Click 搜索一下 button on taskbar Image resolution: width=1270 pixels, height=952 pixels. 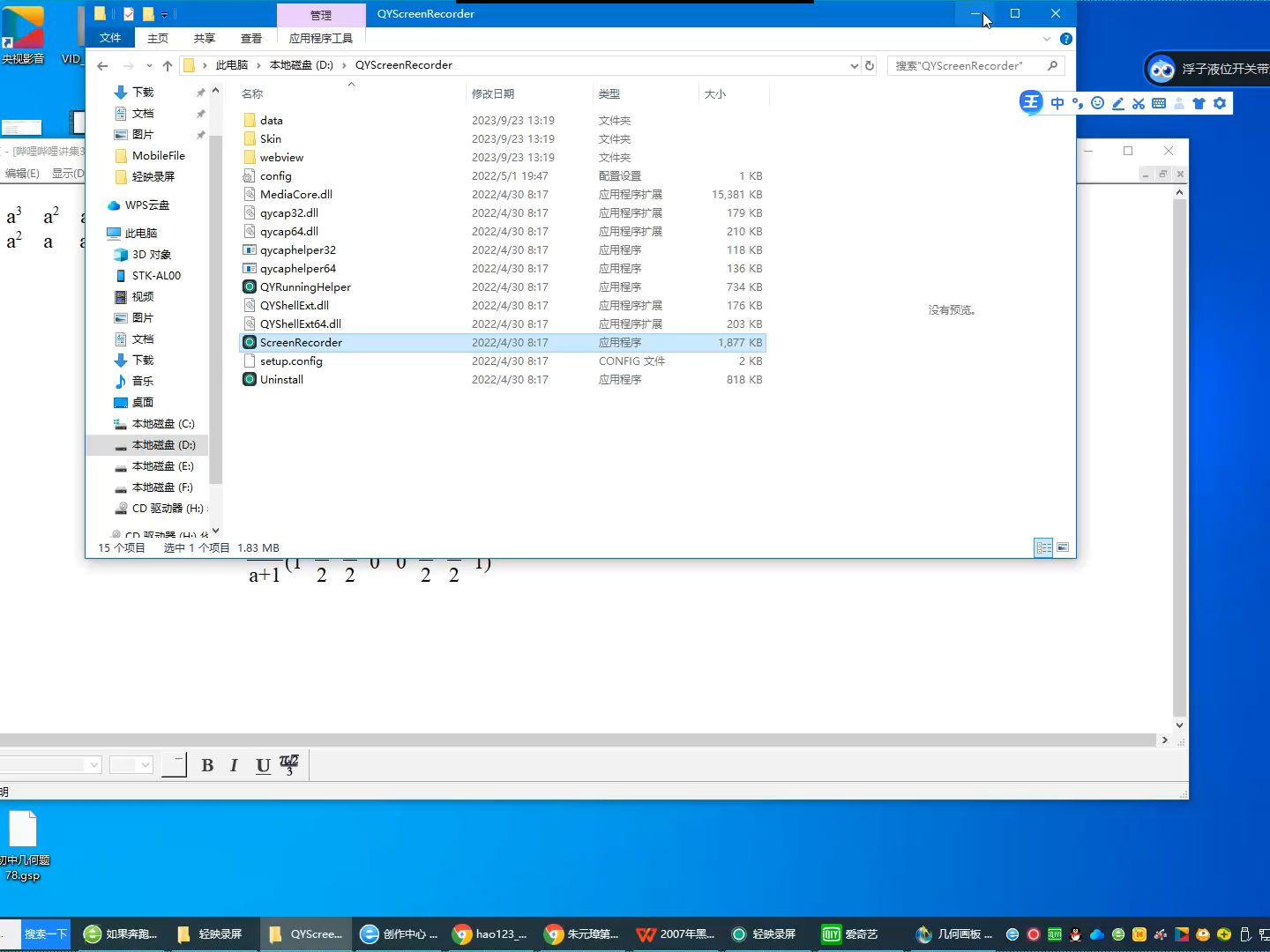tap(45, 933)
